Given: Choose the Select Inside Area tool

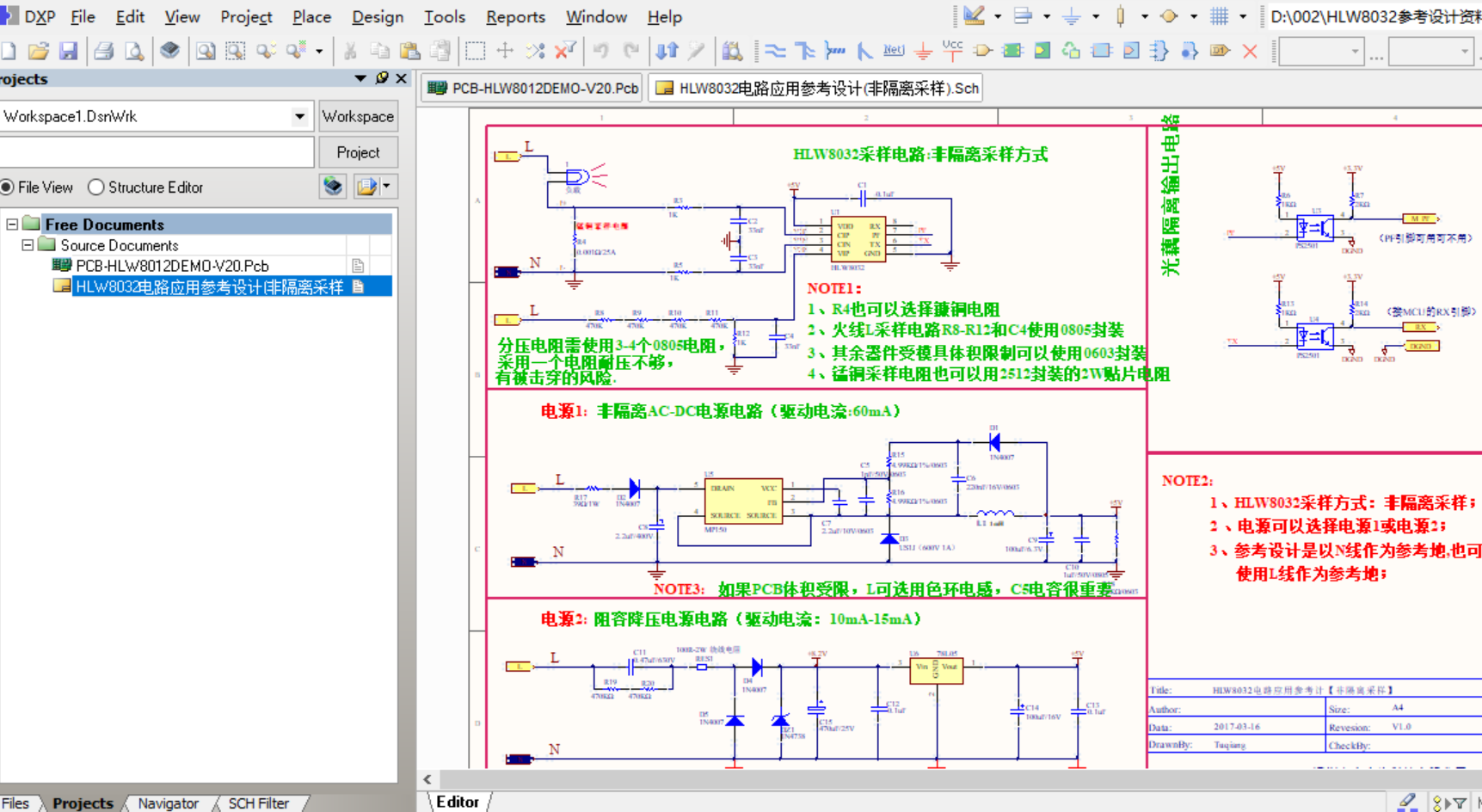Looking at the screenshot, I should tap(475, 51).
